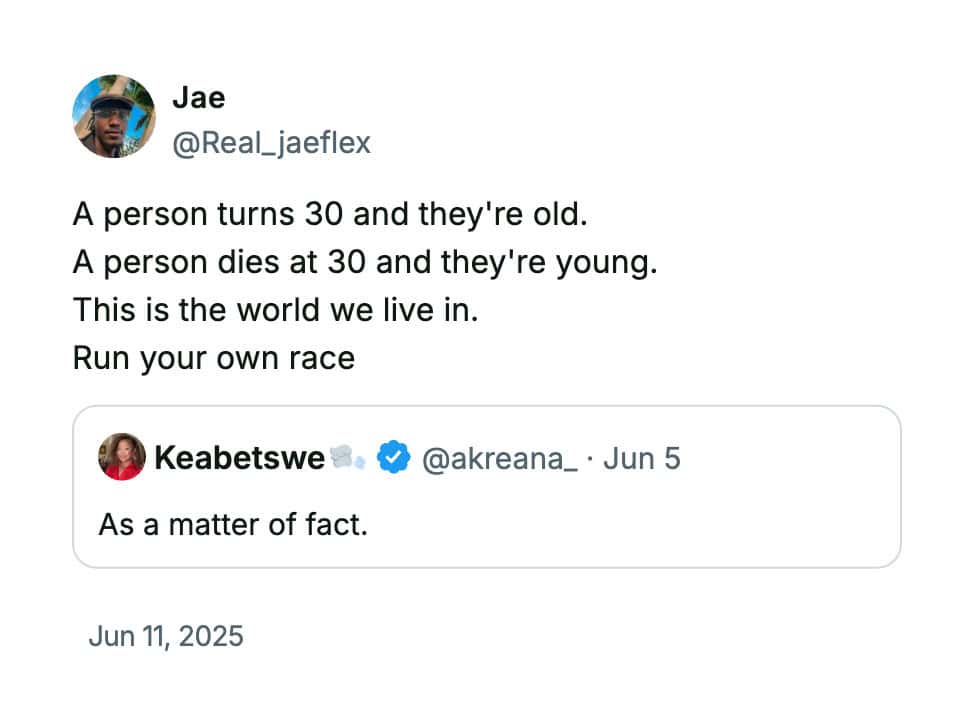Click Keabetswe's profile avatar in quoted tweet

122,456
